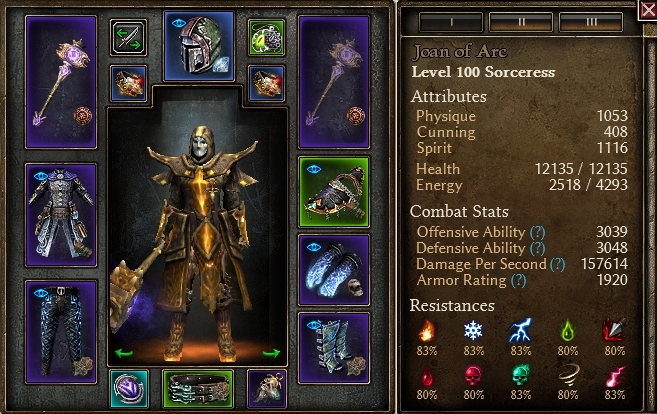Open the green amulet slot
The width and height of the screenshot is (657, 414).
tap(266, 37)
